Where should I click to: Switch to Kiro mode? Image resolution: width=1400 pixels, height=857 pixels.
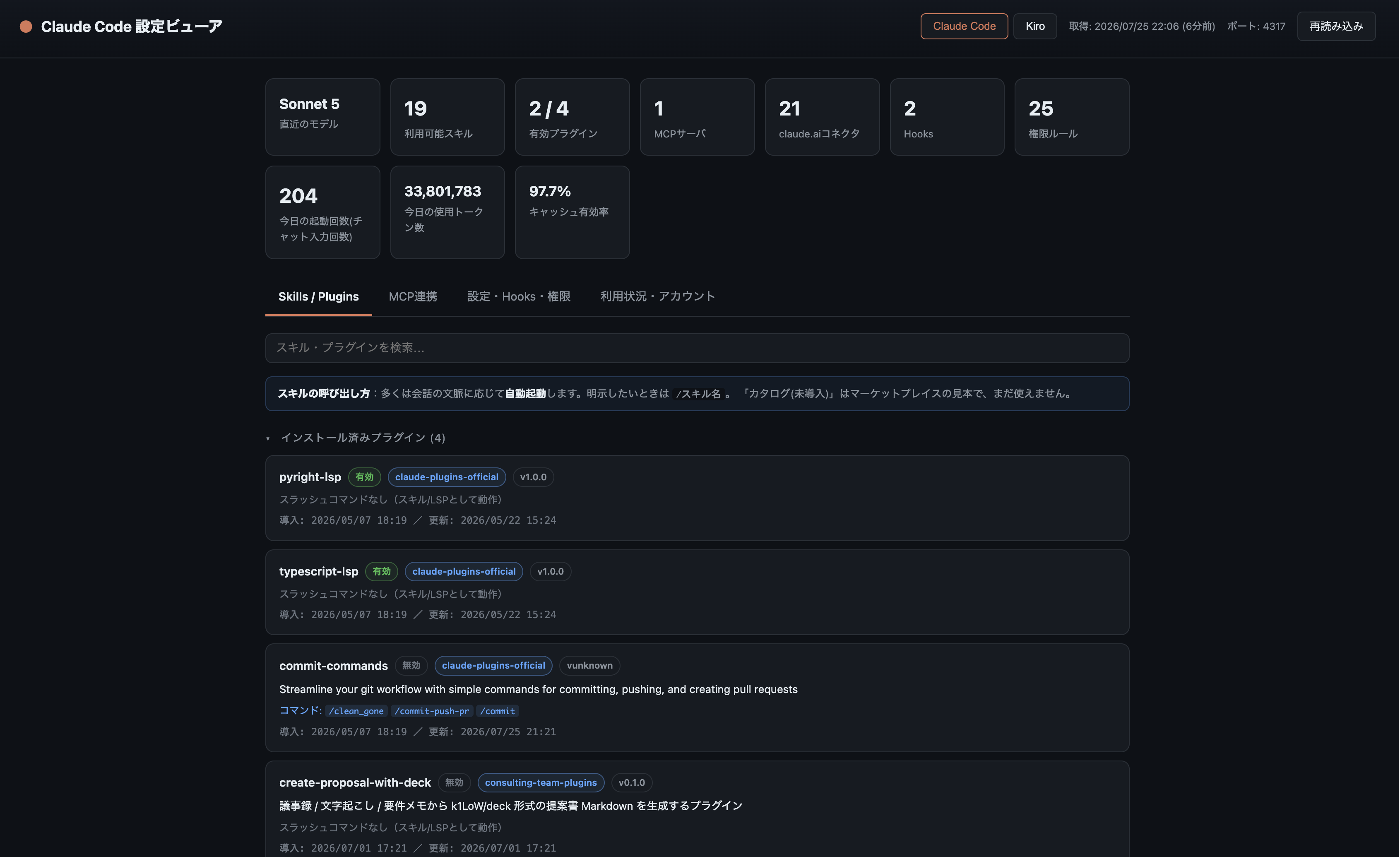pyautogui.click(x=1034, y=26)
